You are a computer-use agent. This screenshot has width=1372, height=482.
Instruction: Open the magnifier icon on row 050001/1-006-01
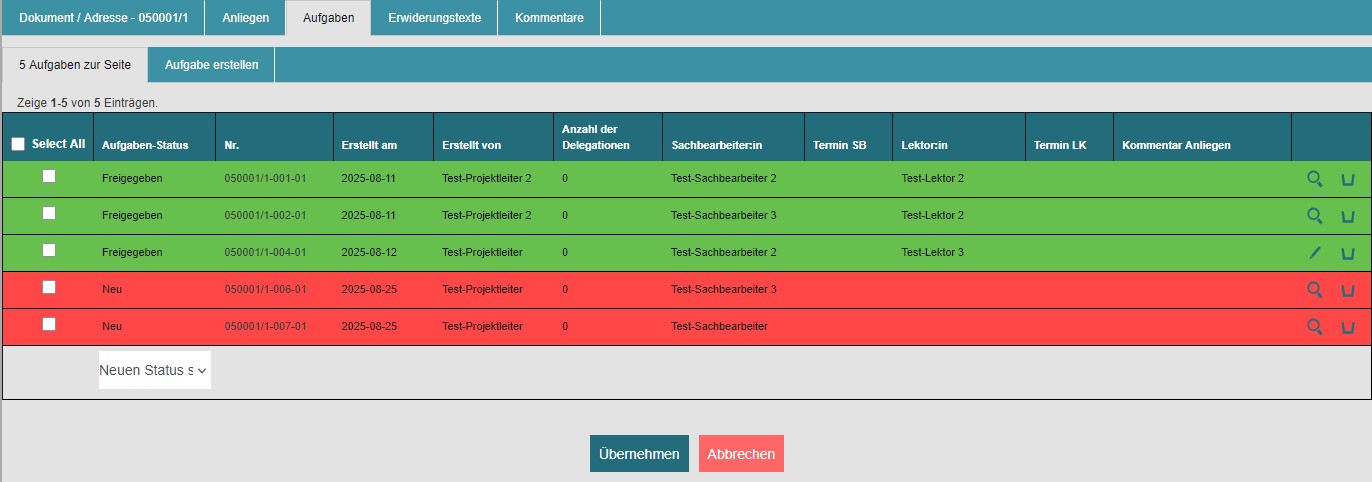[1314, 290]
